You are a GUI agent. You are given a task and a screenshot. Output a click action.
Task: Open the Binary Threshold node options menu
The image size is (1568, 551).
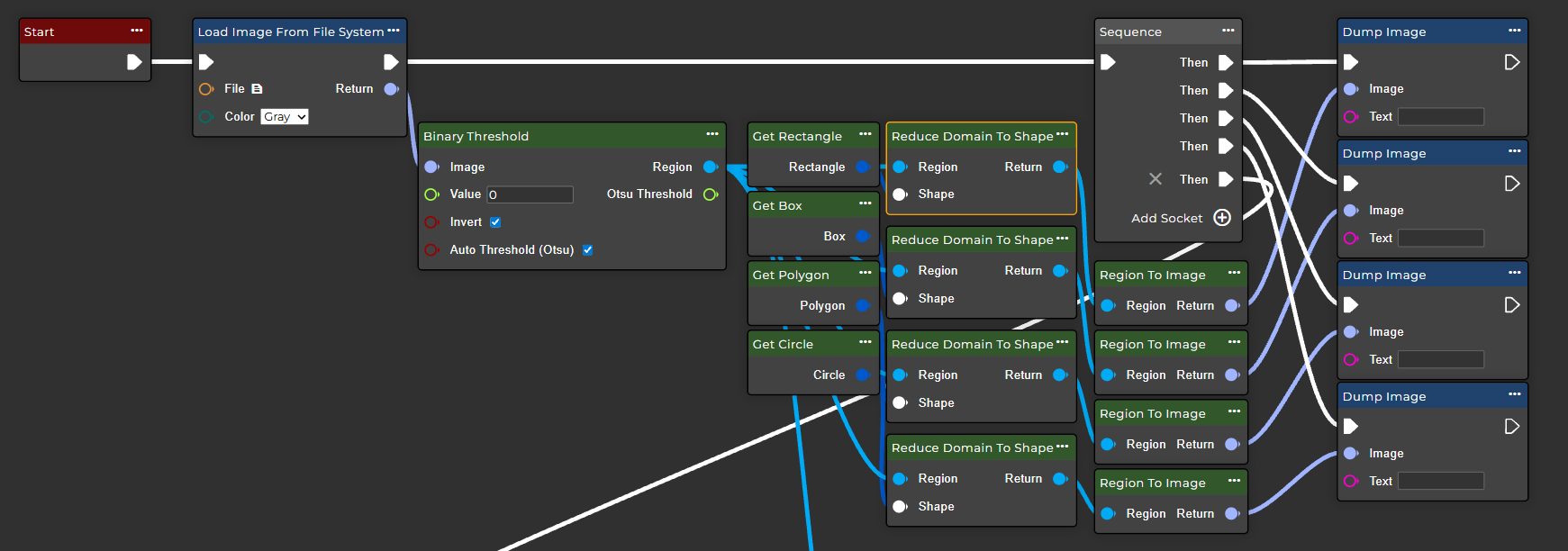pos(712,134)
